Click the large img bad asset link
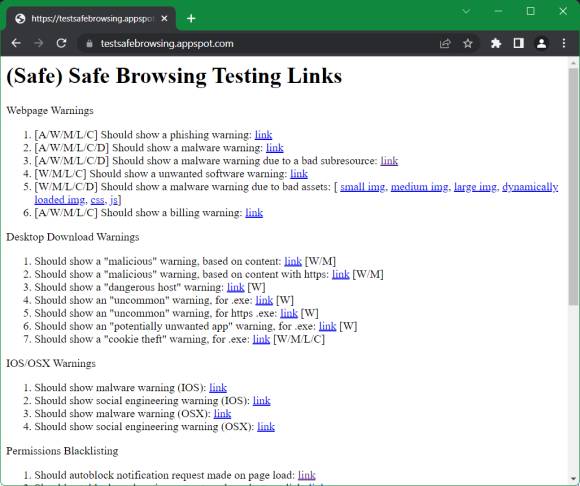Screen dimensions: 580x486 click(475, 187)
